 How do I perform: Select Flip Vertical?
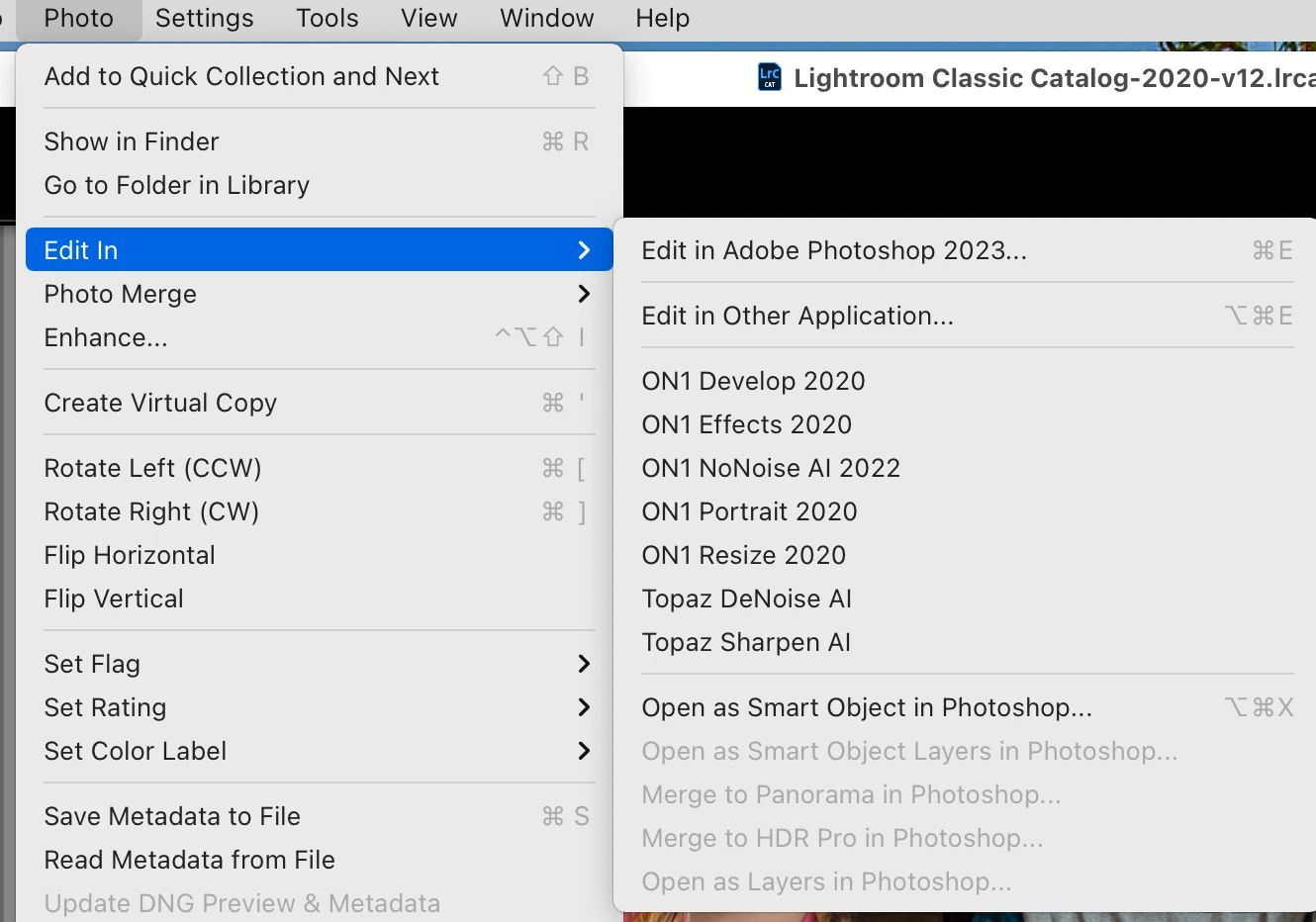tap(319, 599)
